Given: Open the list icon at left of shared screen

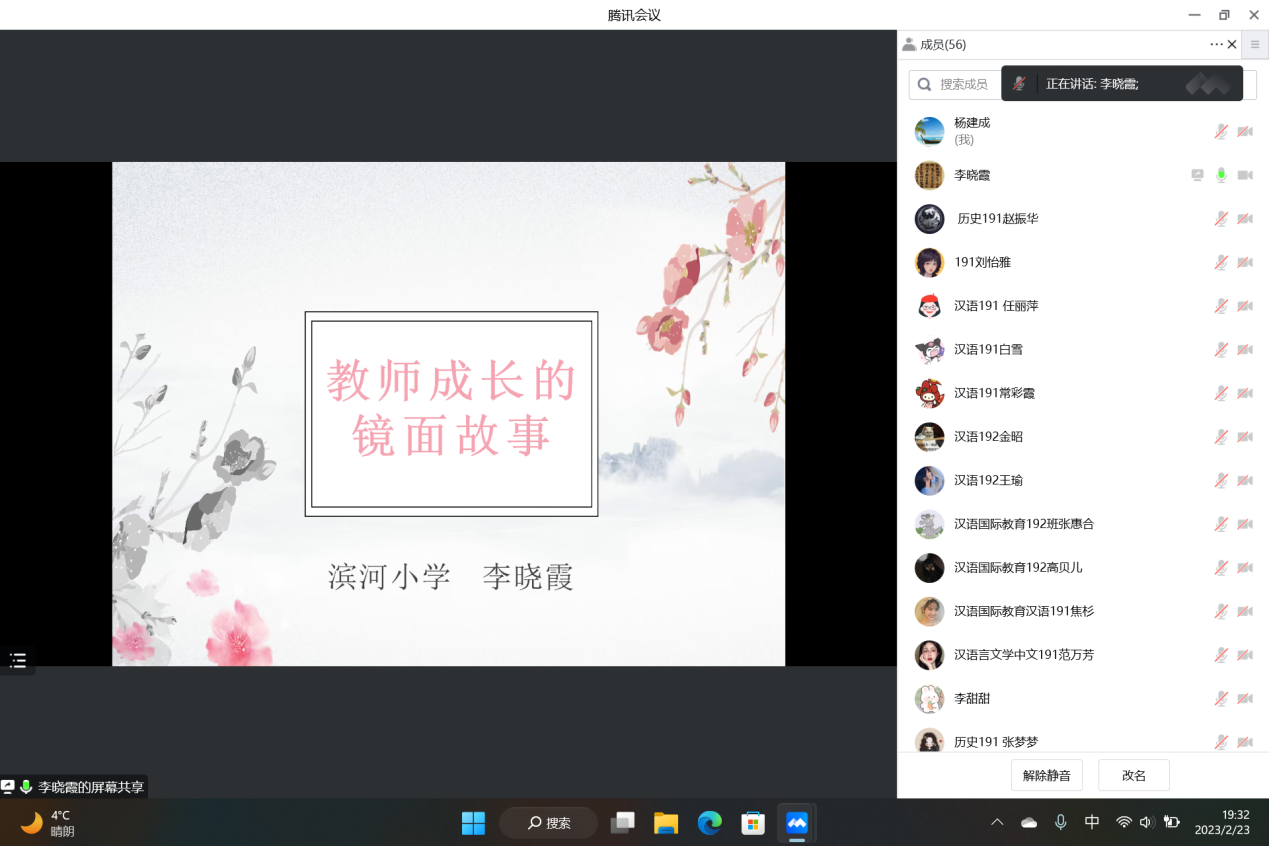Looking at the screenshot, I should tap(18, 660).
